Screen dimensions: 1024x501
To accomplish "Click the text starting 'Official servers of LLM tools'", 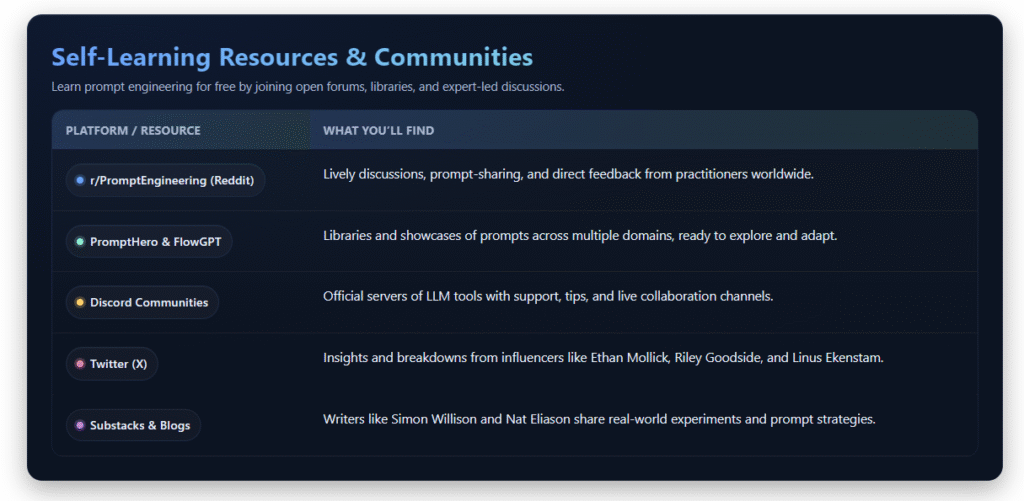I will [x=548, y=297].
